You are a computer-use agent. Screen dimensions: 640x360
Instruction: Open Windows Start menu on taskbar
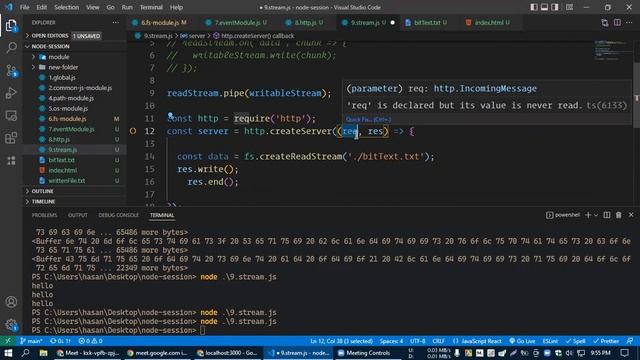pos(8,353)
